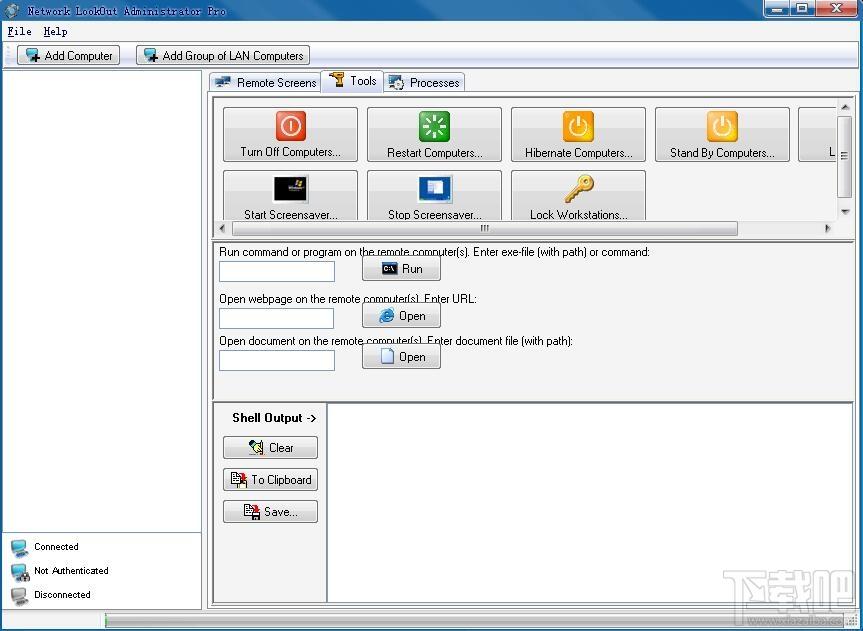Click the Save... shell output button

(270, 512)
